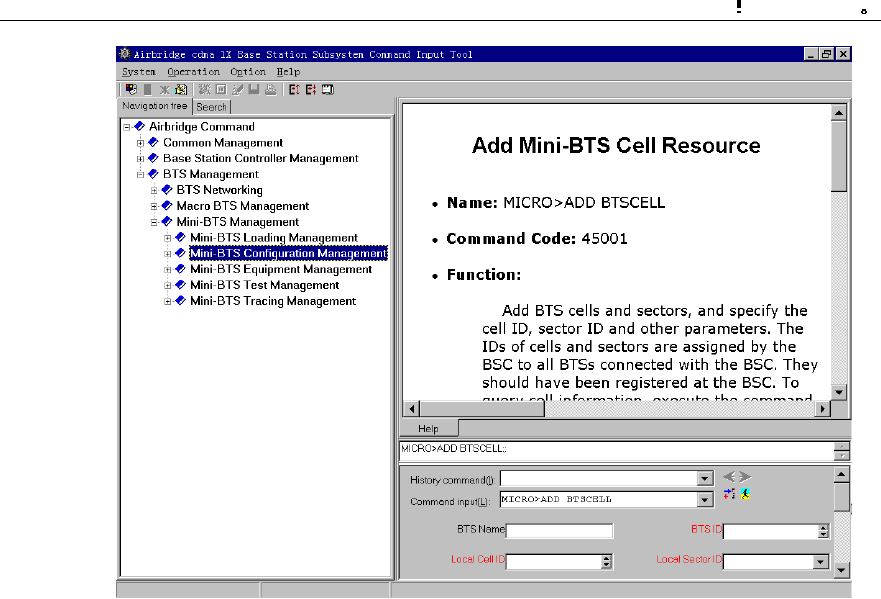Image resolution: width=881 pixels, height=599 pixels.
Task: Select the Help tab below the document pane
Action: point(428,429)
